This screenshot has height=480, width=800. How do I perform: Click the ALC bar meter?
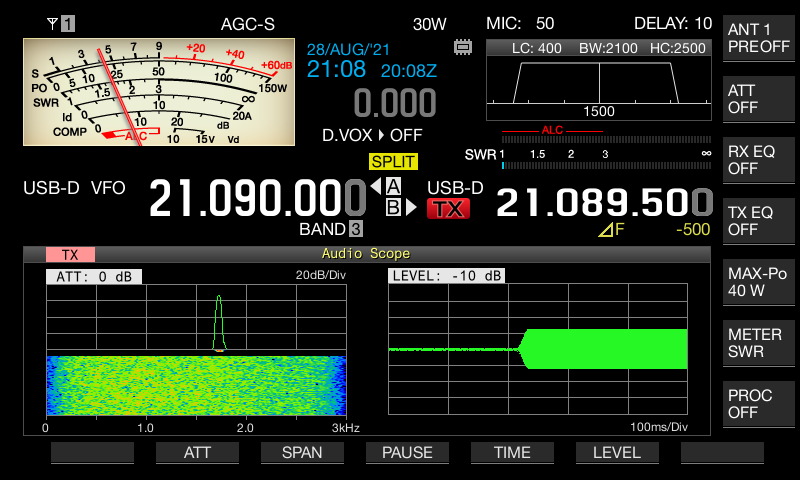[x=606, y=139]
